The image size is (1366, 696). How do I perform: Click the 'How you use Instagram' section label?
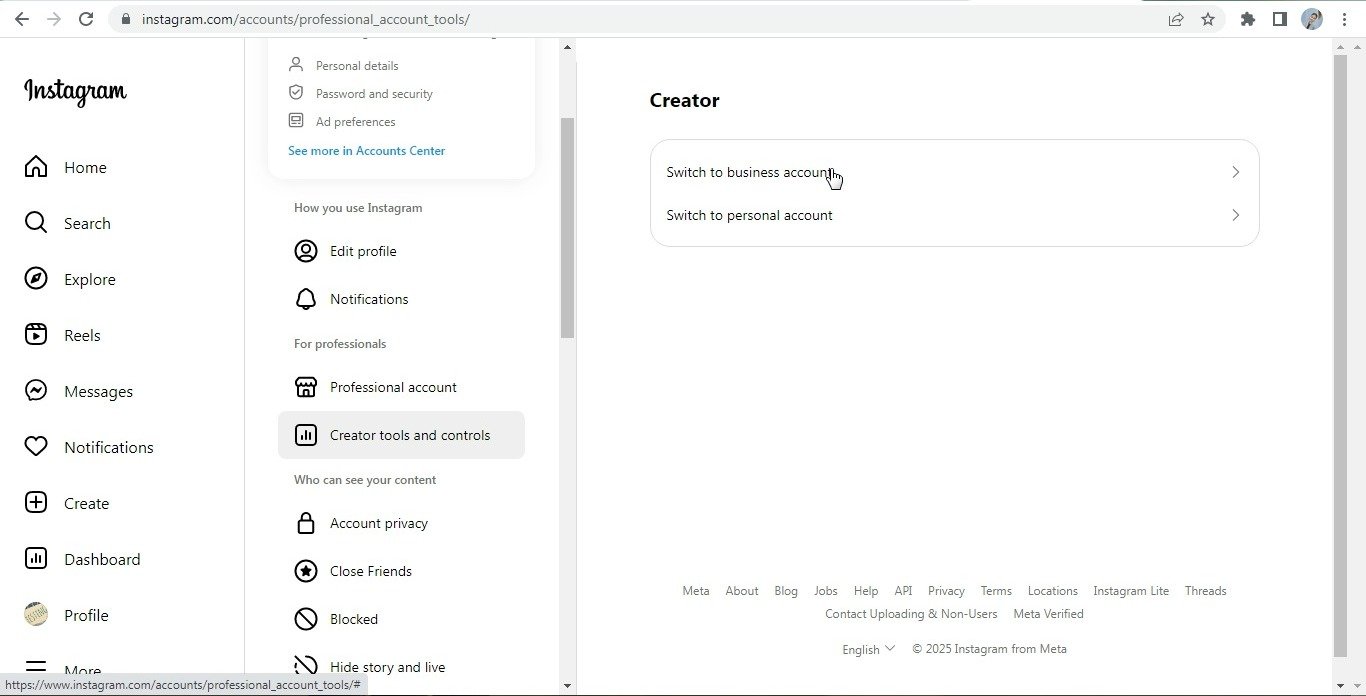click(x=358, y=208)
